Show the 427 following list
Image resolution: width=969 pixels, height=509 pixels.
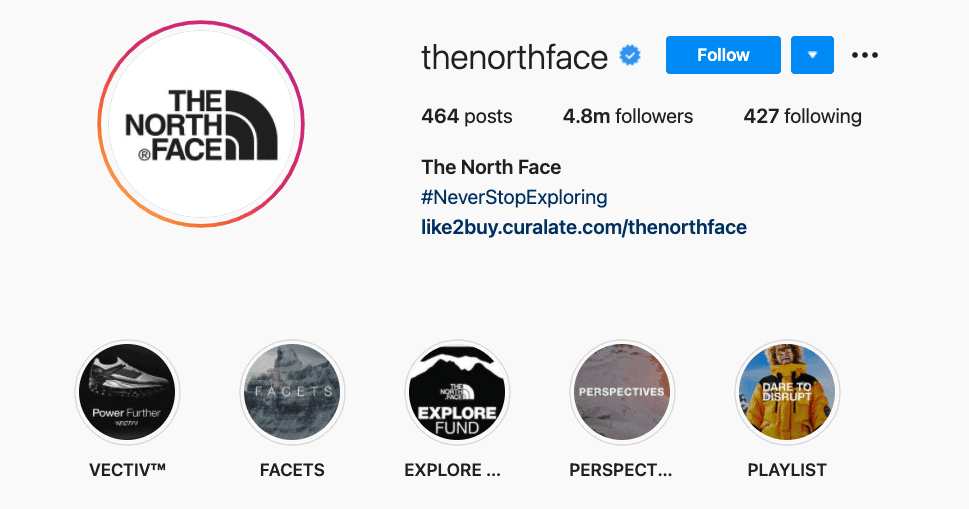coord(802,117)
